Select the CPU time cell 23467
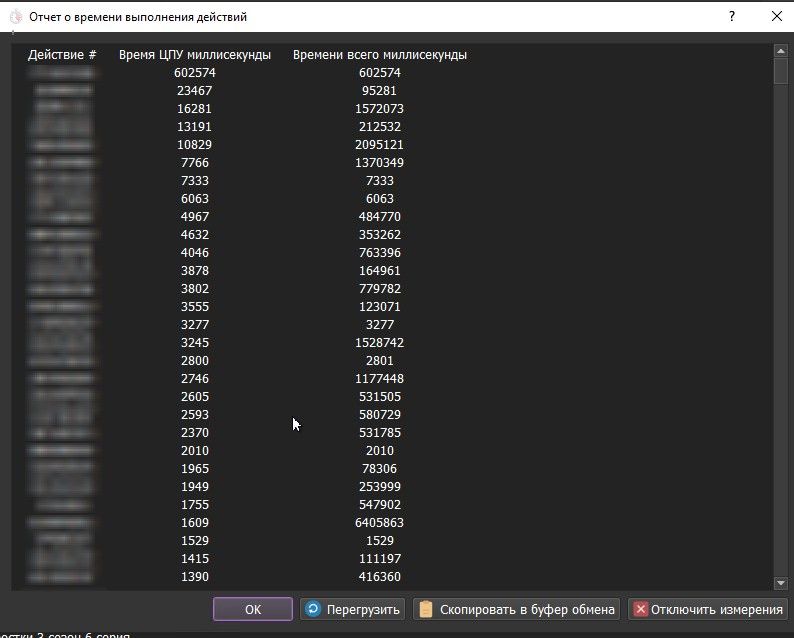794x638 pixels. coord(195,91)
